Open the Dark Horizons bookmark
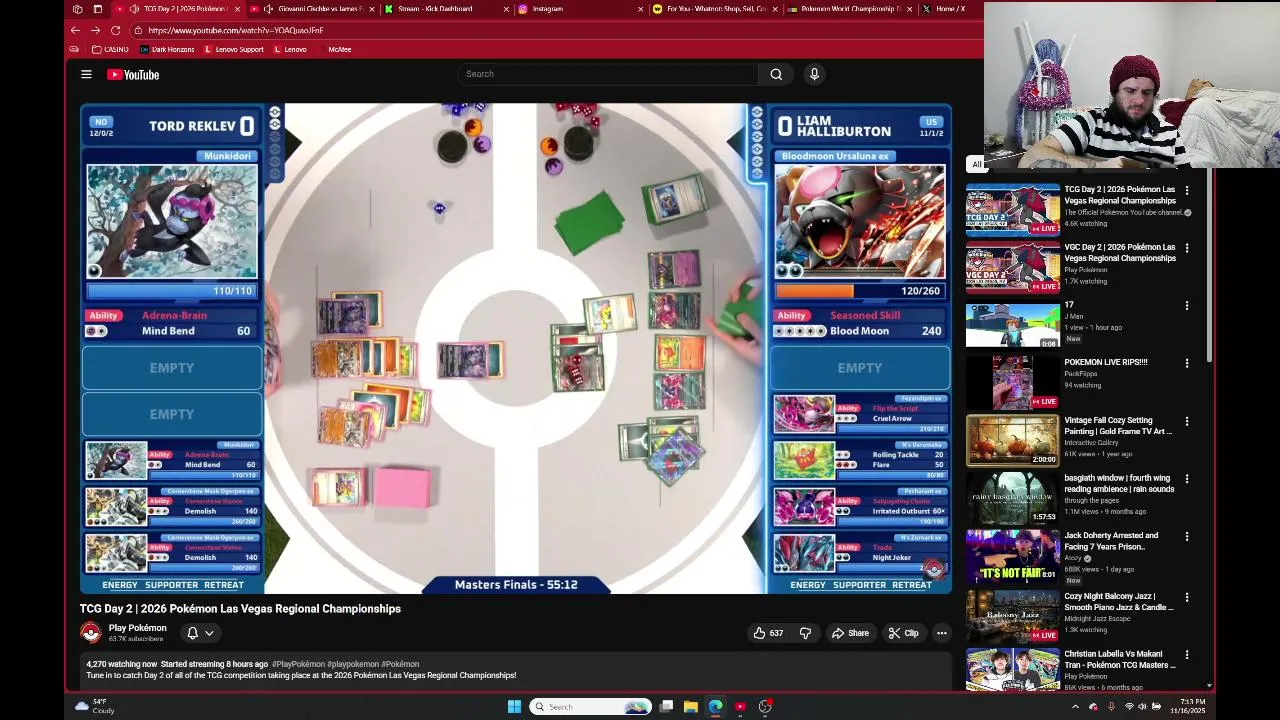This screenshot has height=720, width=1280. 168,49
